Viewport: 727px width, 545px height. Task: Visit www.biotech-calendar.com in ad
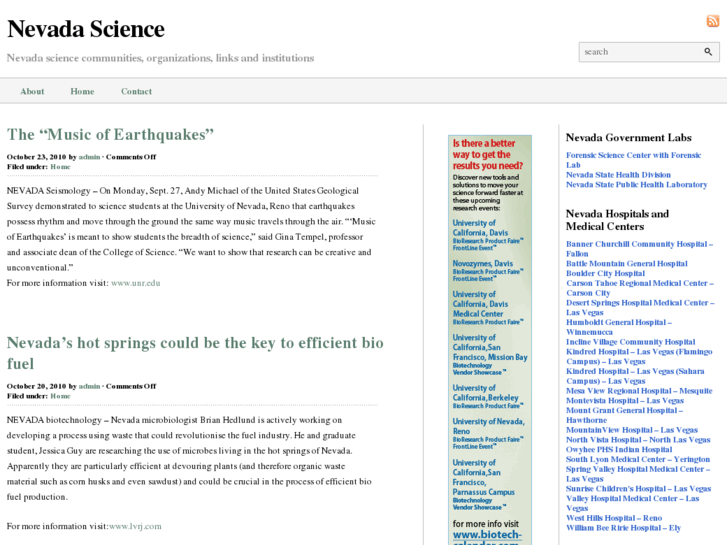tap(487, 537)
